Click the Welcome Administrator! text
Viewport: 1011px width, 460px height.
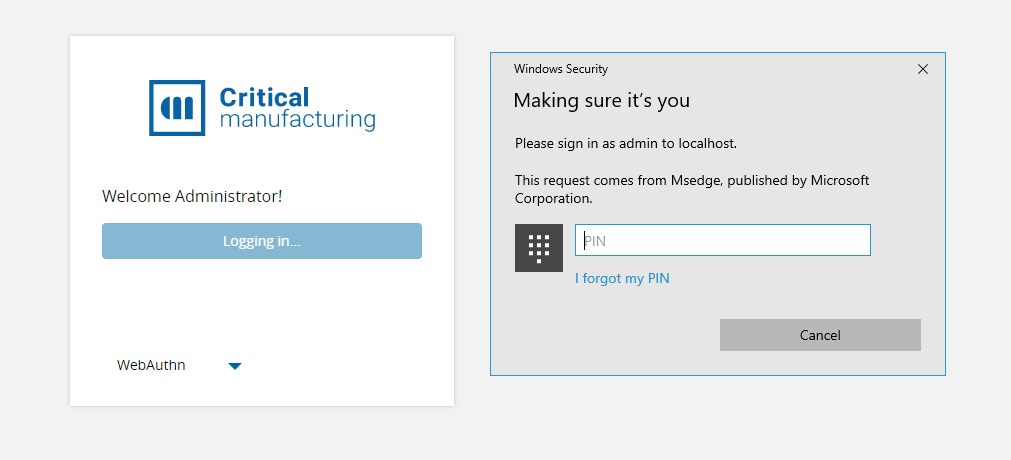(x=192, y=196)
